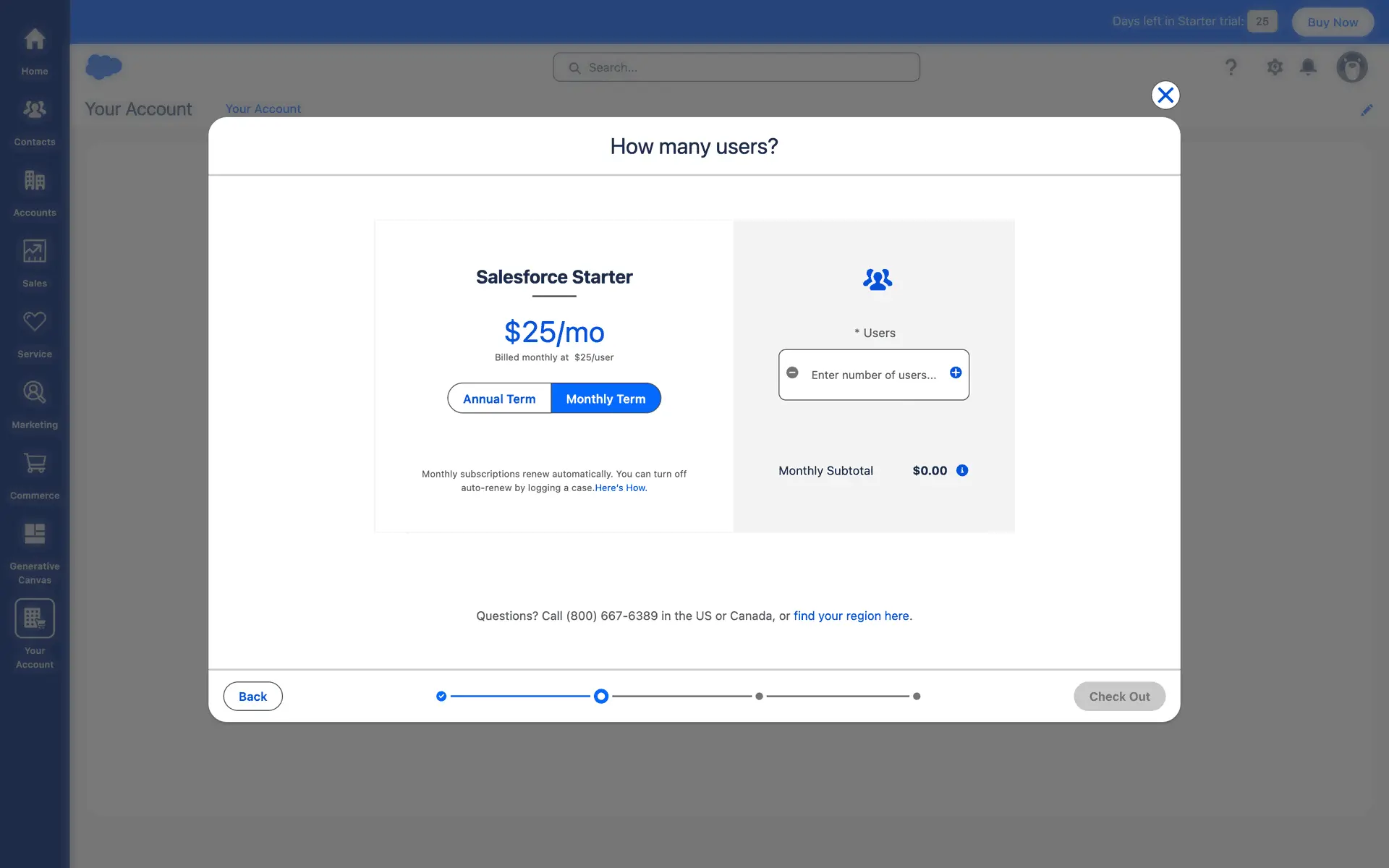Click the find your region here link

click(852, 616)
